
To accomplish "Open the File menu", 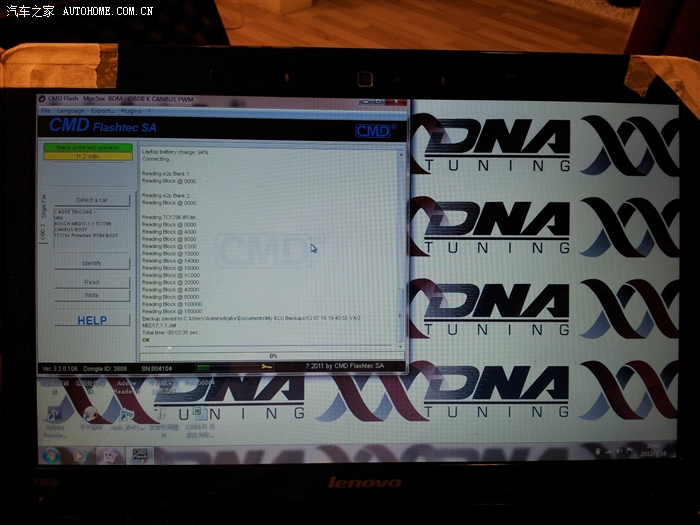I will pyautogui.click(x=46, y=111).
